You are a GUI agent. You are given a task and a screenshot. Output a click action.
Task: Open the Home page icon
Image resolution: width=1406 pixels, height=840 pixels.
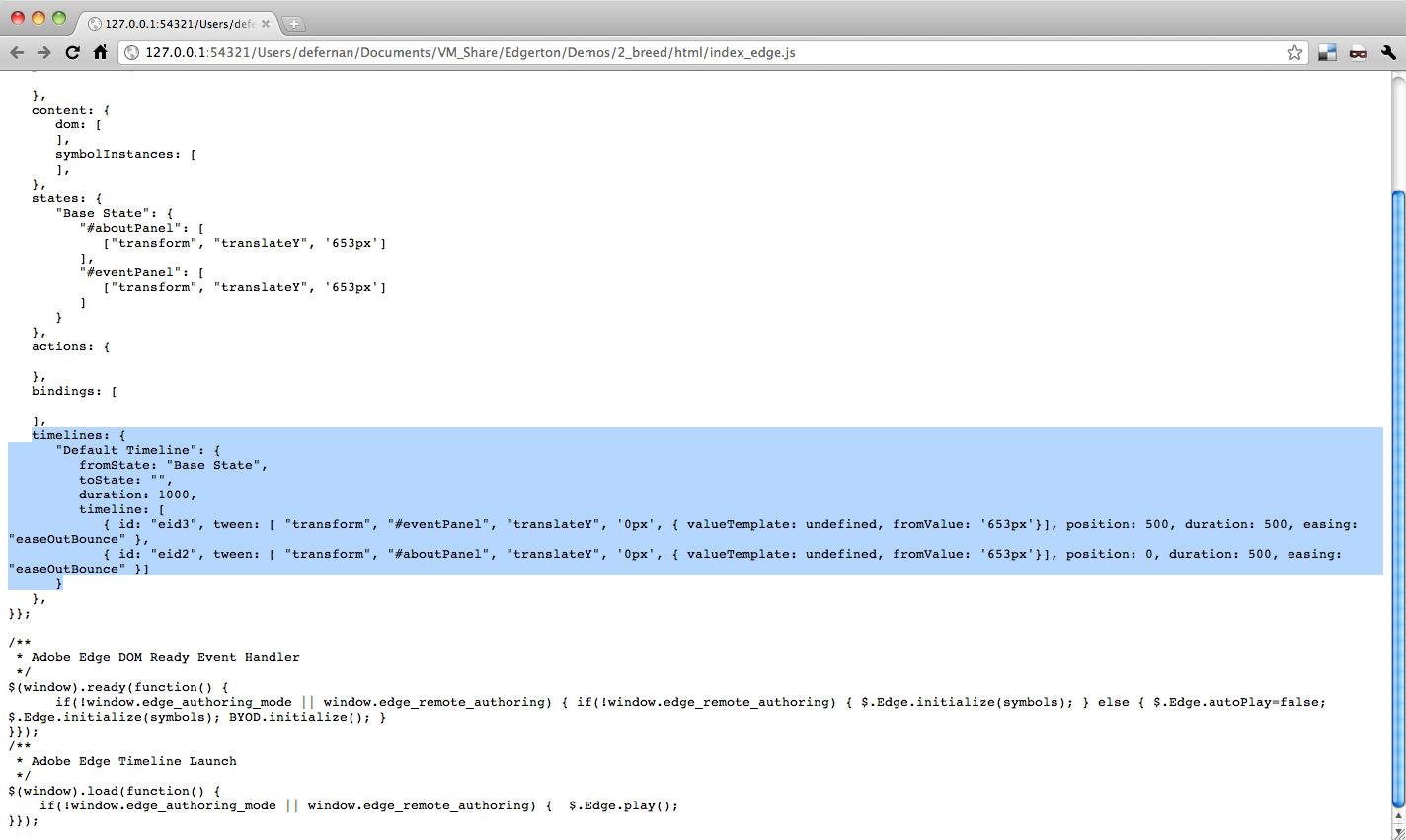click(100, 52)
